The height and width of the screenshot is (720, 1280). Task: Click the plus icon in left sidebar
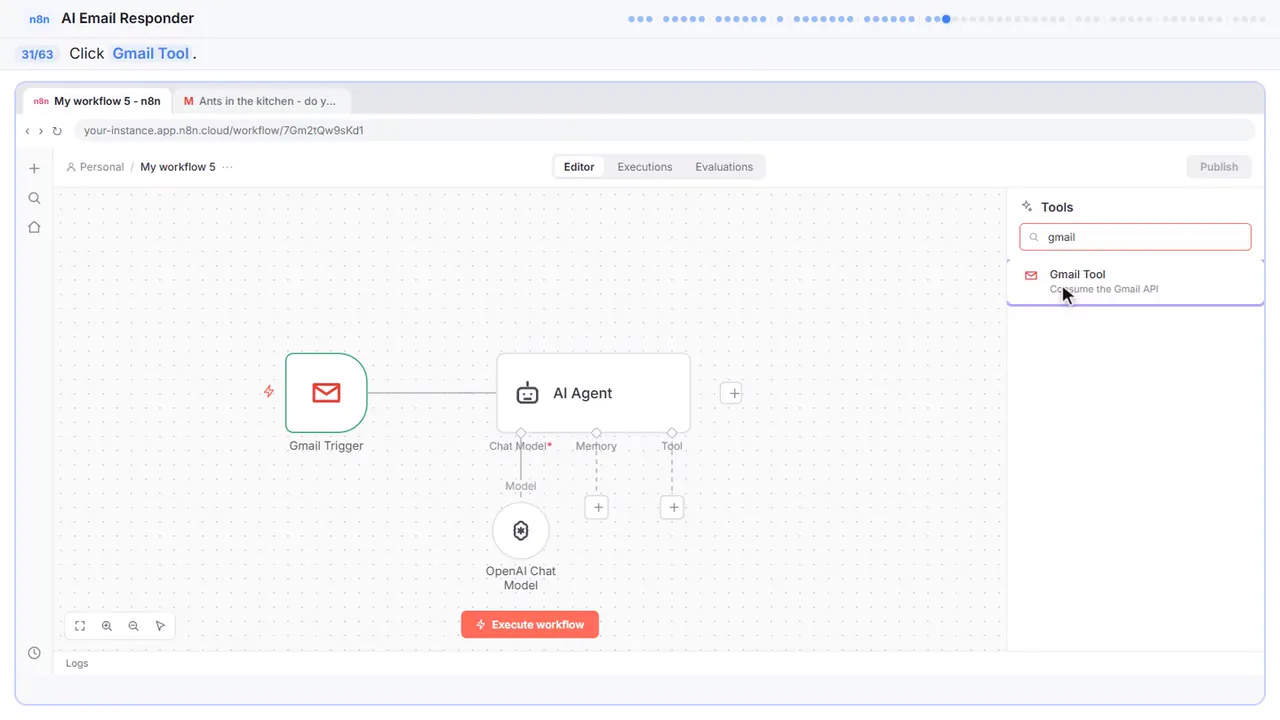pos(34,168)
